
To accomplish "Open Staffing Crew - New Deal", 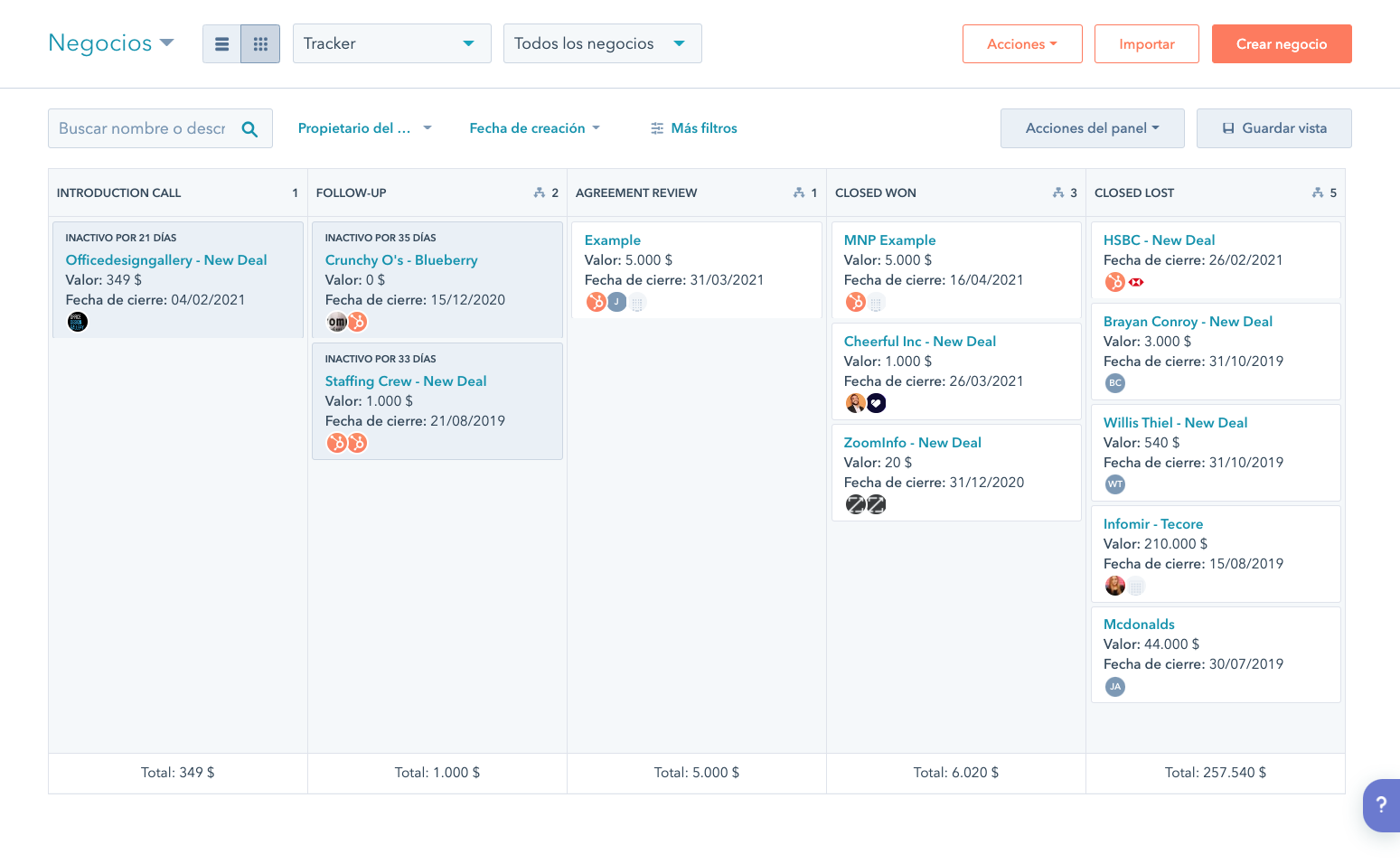I will pyautogui.click(x=406, y=381).
